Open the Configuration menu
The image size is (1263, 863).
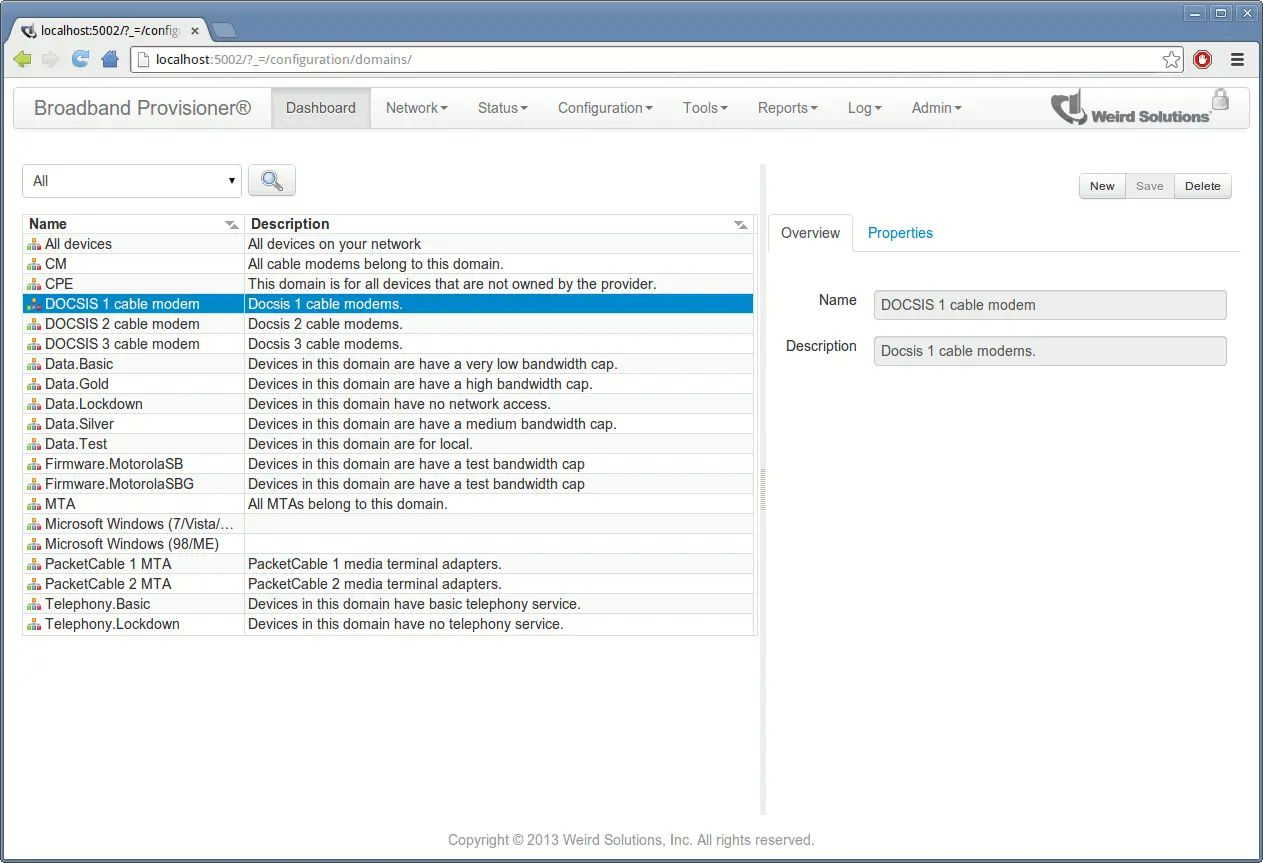pyautogui.click(x=604, y=107)
